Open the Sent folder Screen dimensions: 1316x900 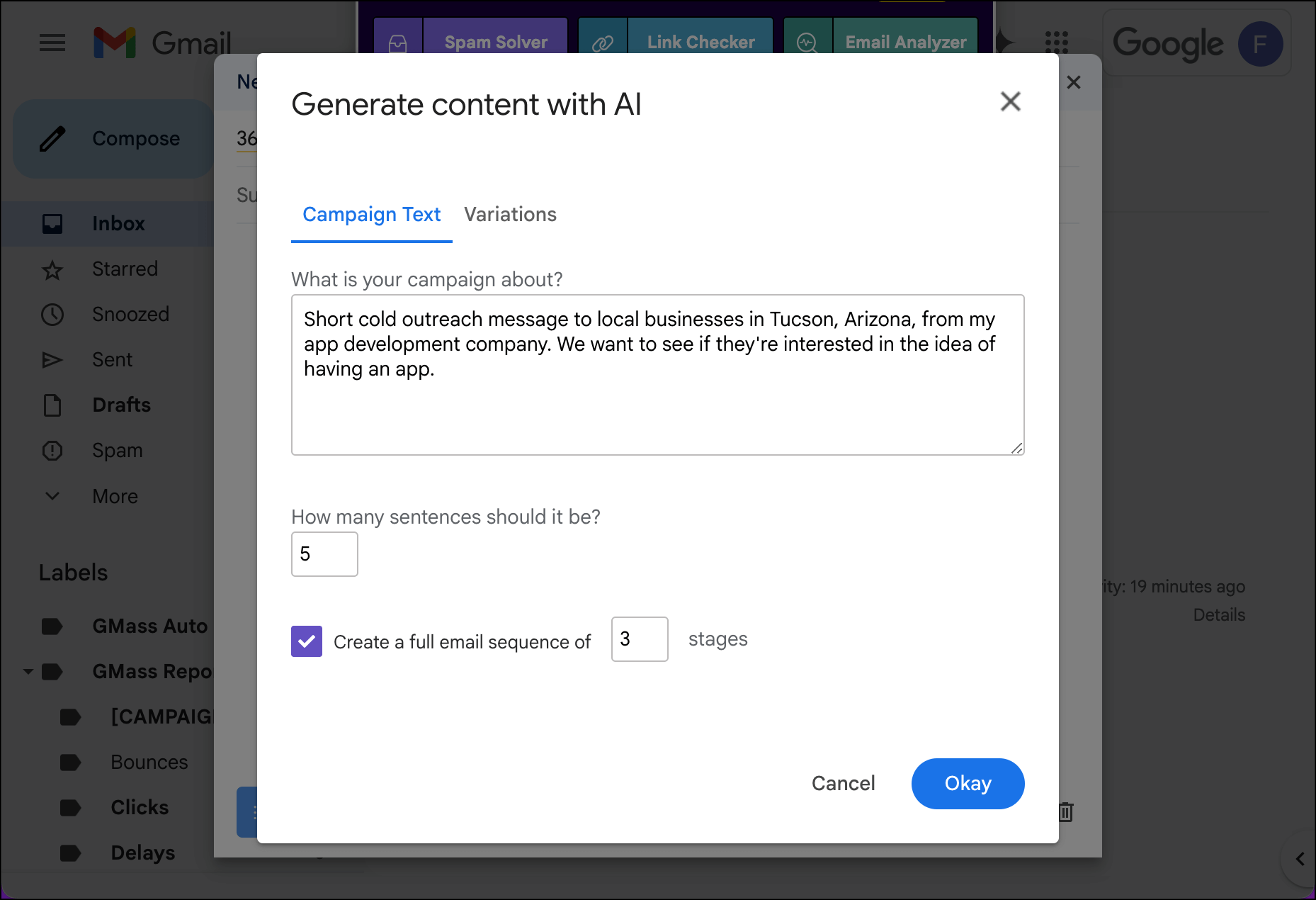(x=112, y=360)
